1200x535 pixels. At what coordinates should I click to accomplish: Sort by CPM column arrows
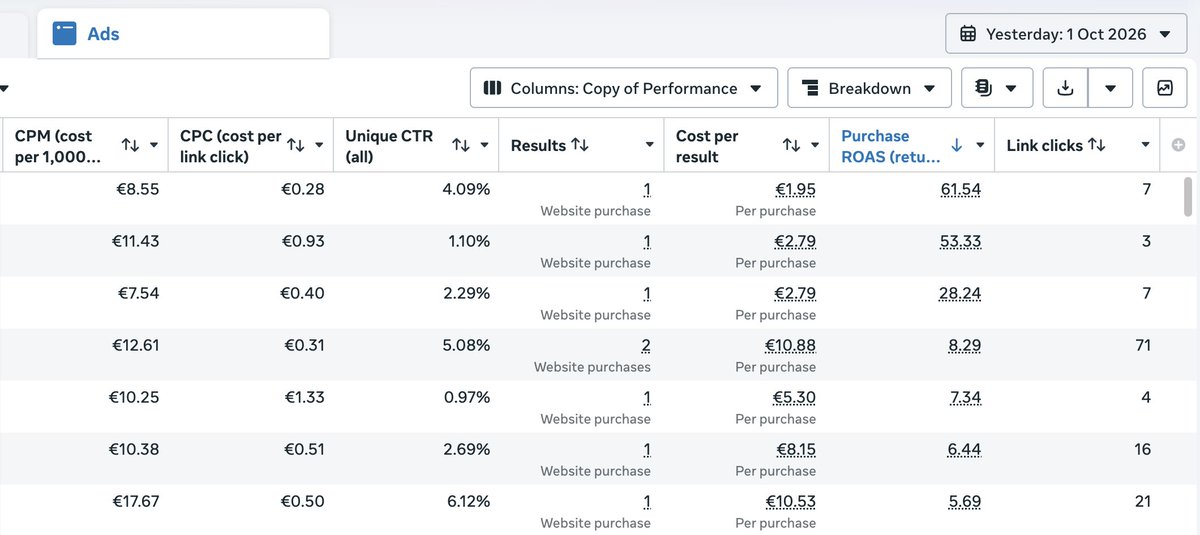tap(130, 145)
